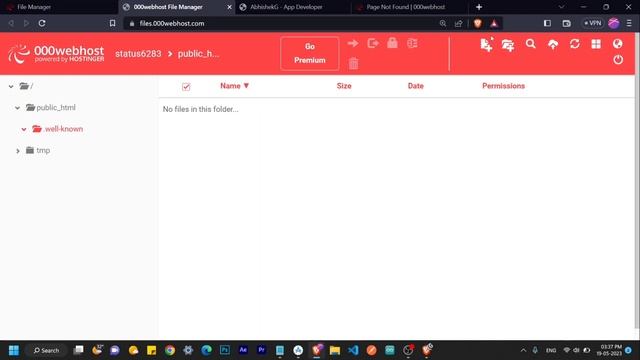Switch to grid view layout
This screenshot has width=640, height=360.
click(x=596, y=44)
